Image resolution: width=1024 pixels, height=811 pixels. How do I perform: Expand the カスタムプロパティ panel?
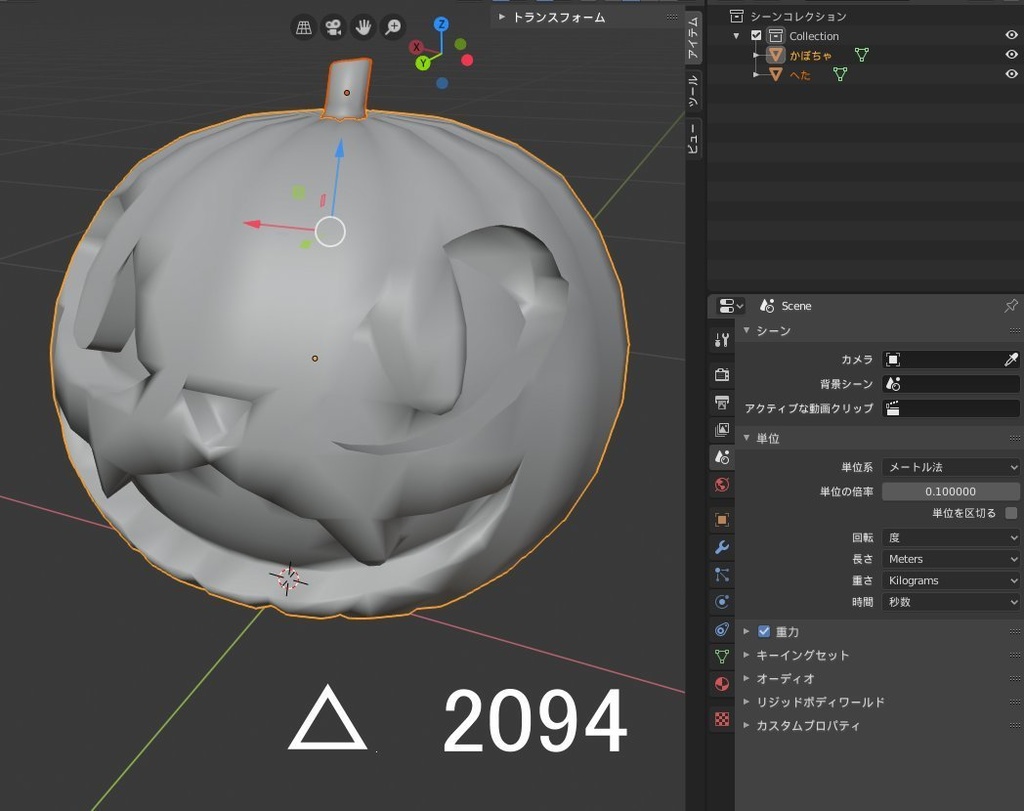click(746, 725)
